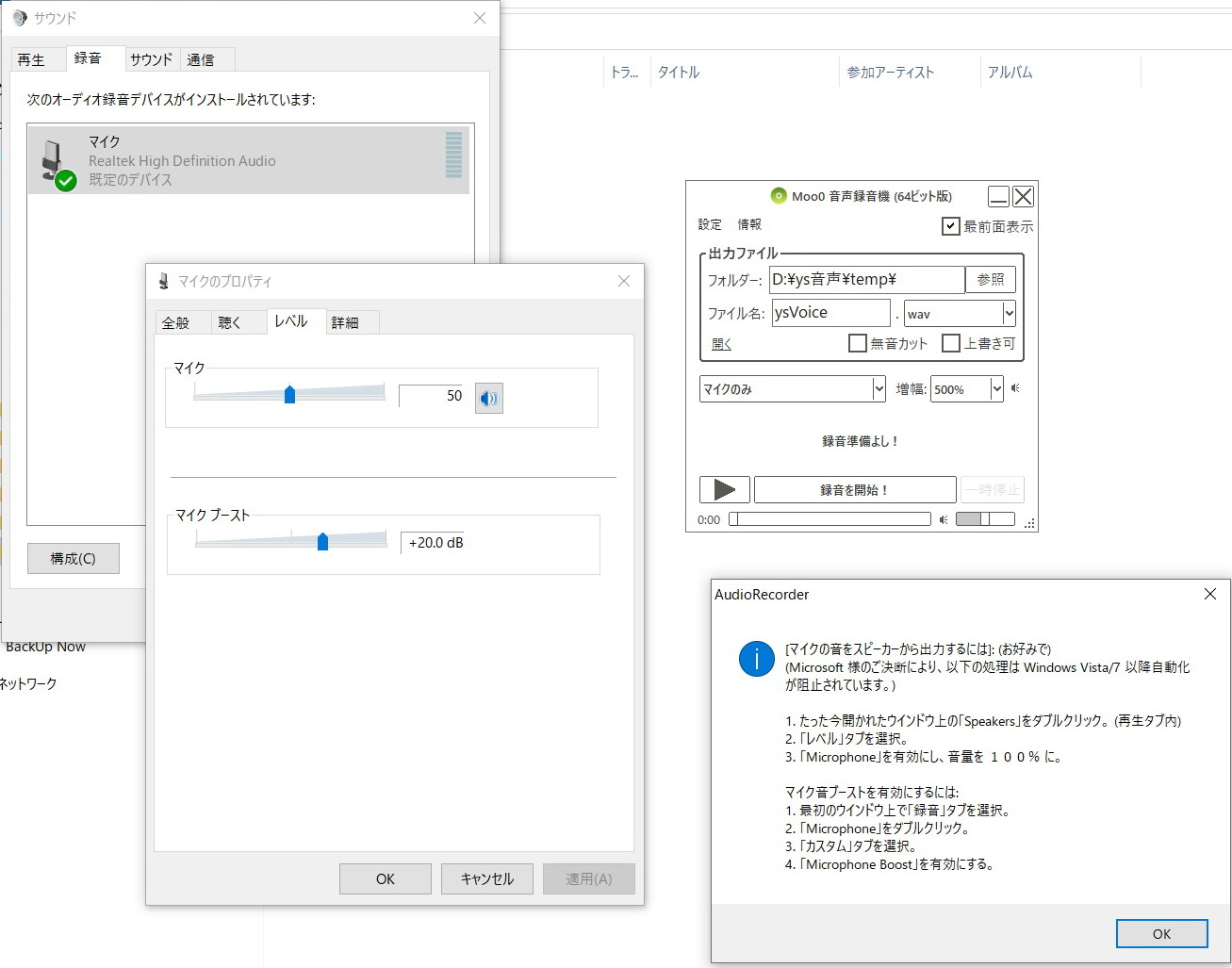Click the folder path input field
Viewport: 1232px width, 968px height.
point(867,280)
